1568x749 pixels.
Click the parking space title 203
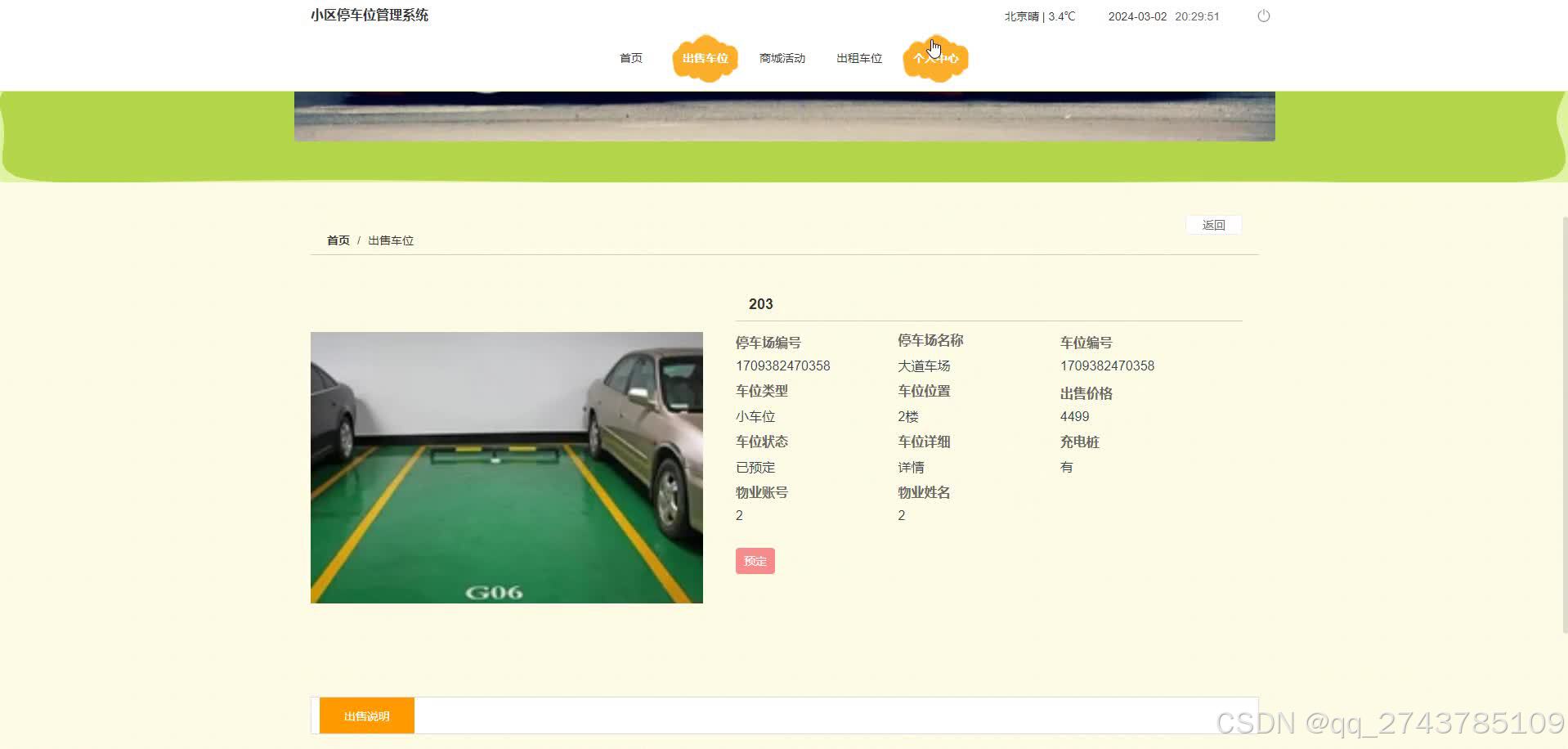click(760, 304)
